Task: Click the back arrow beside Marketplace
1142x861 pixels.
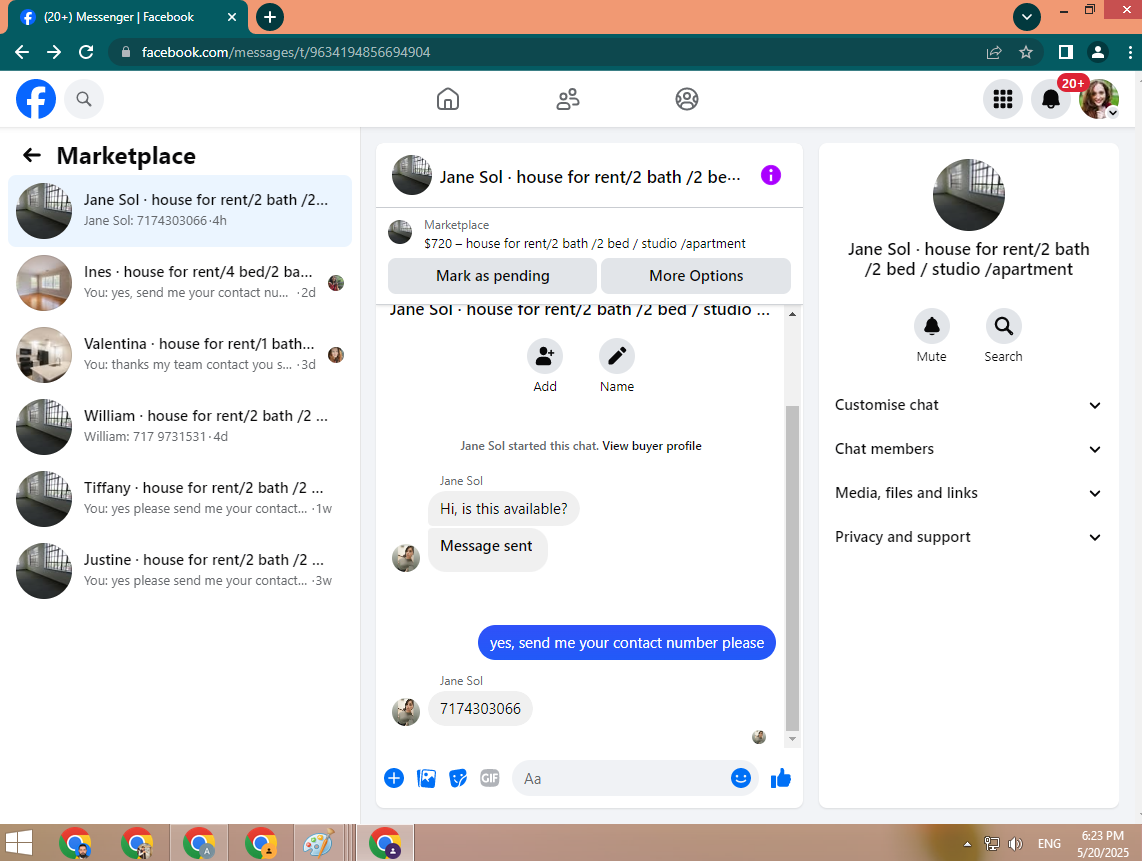Action: [x=31, y=155]
